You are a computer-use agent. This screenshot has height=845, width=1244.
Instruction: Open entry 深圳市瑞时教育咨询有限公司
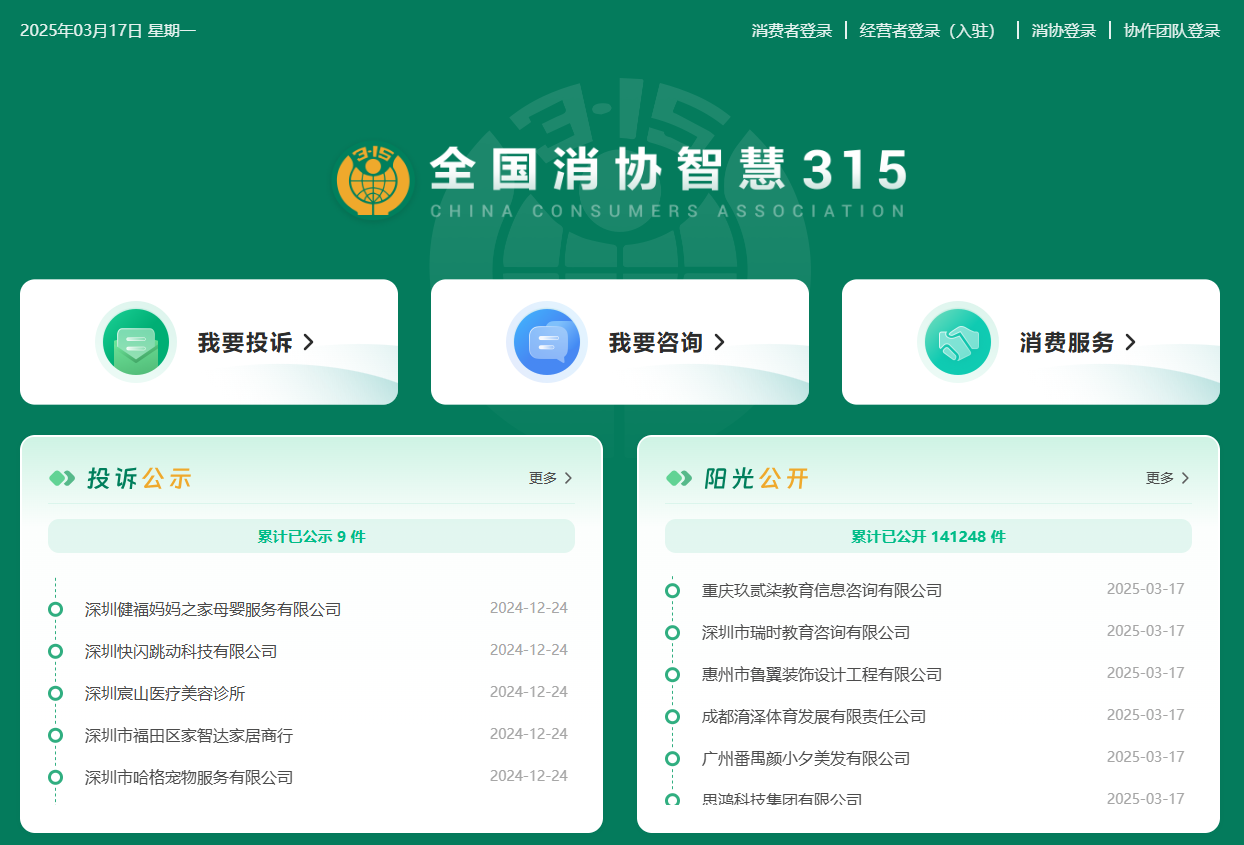coord(806,632)
